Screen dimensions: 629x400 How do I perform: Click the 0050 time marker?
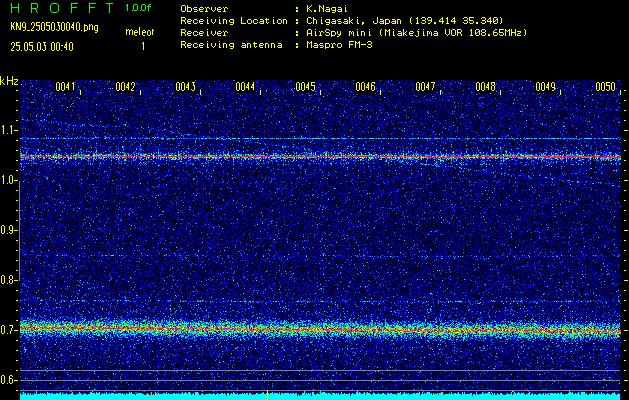pyautogui.click(x=605, y=87)
